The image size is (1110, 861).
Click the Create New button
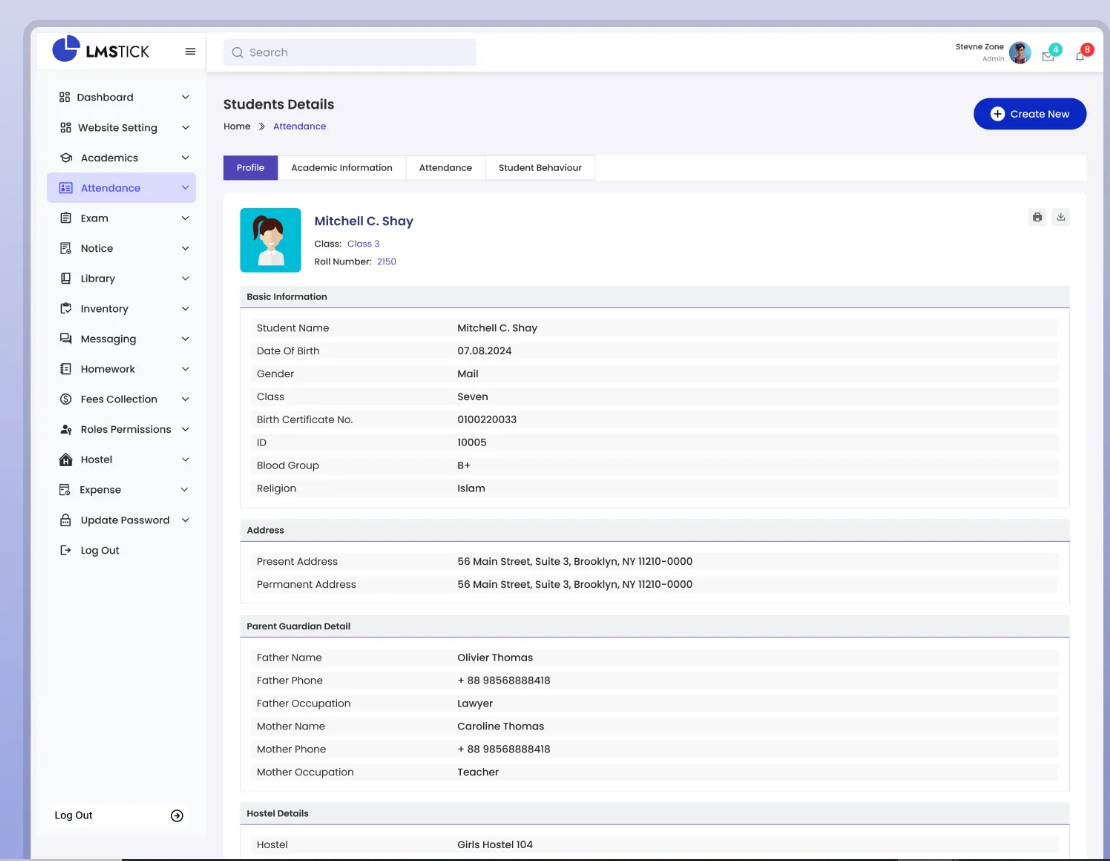click(x=1029, y=114)
